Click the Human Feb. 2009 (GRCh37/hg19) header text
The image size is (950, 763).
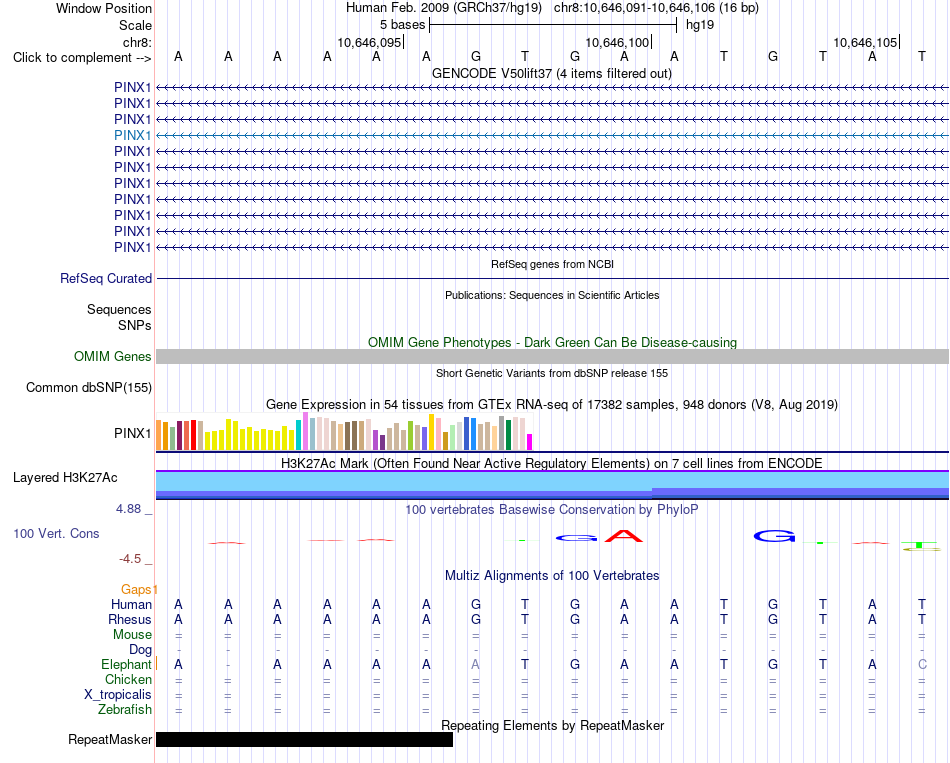[x=443, y=8]
